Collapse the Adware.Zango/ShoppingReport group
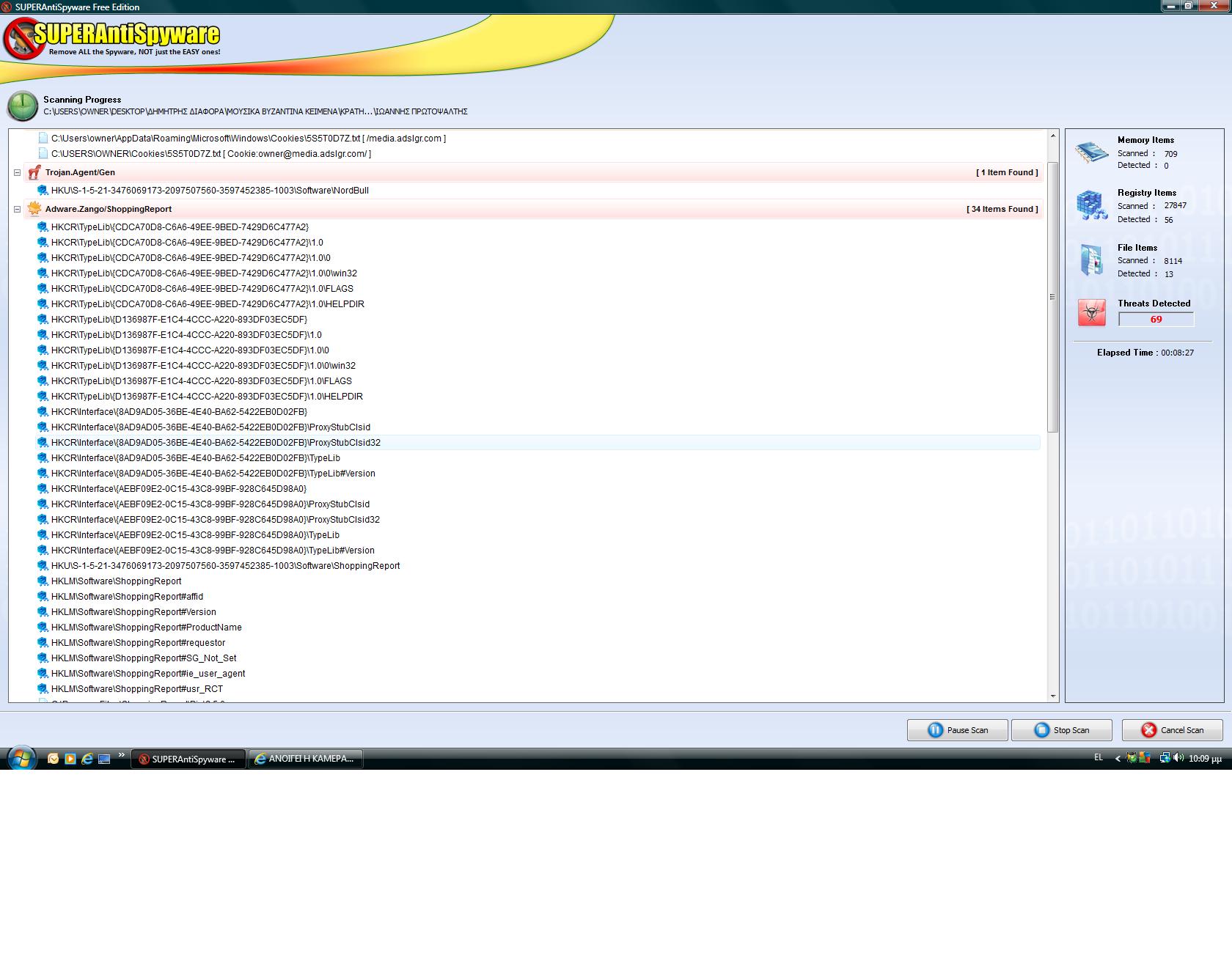This screenshot has width=1232, height=964. 17,210
